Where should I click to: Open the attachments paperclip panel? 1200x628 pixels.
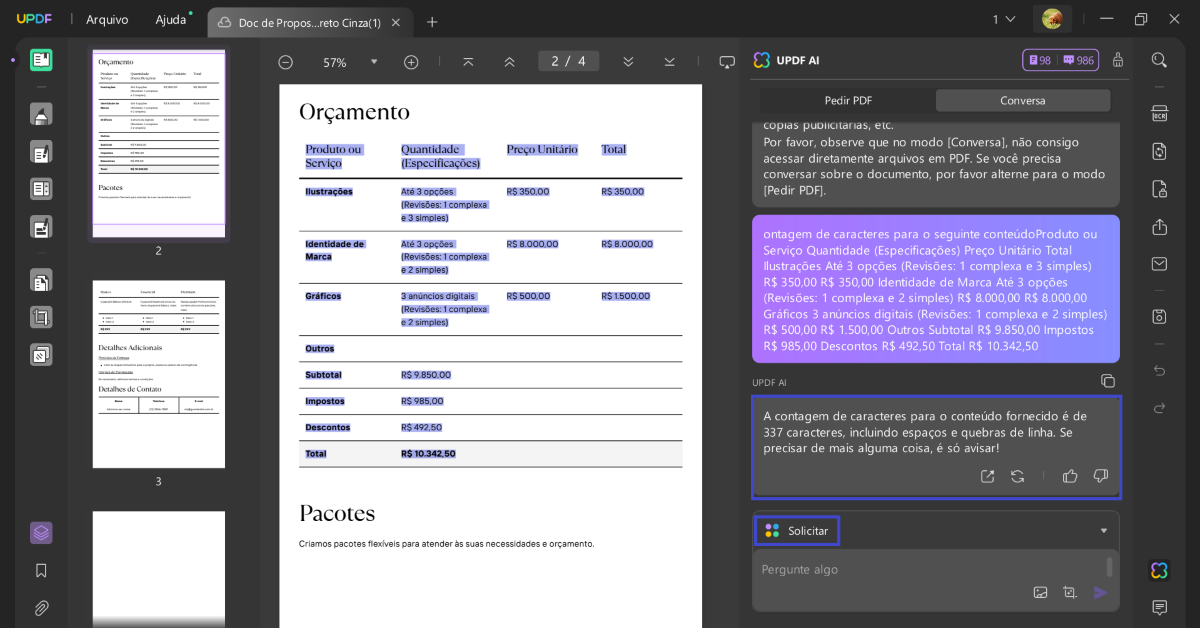41,608
